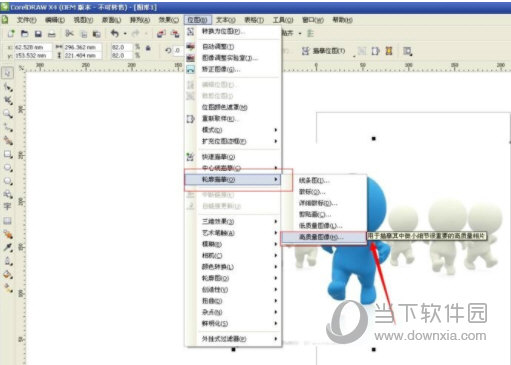Click the Open file folder icon
Viewport: 511px width, 365px height.
tap(24, 34)
